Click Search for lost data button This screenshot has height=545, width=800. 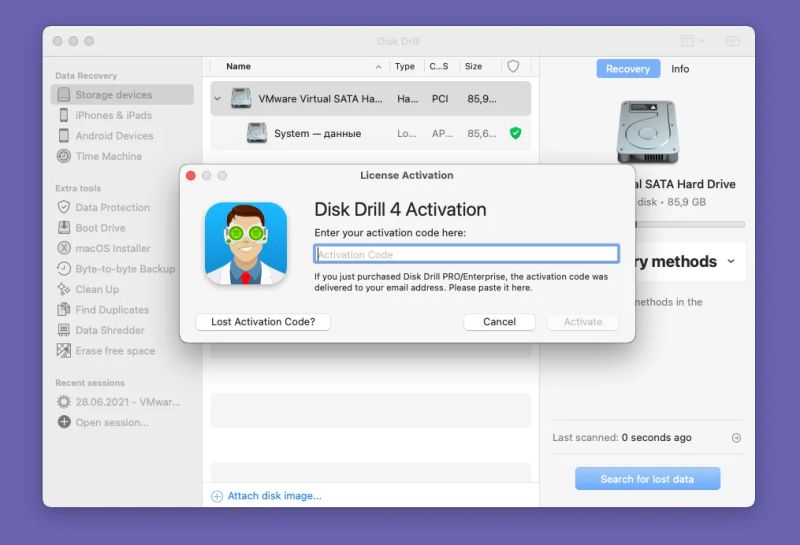point(647,479)
